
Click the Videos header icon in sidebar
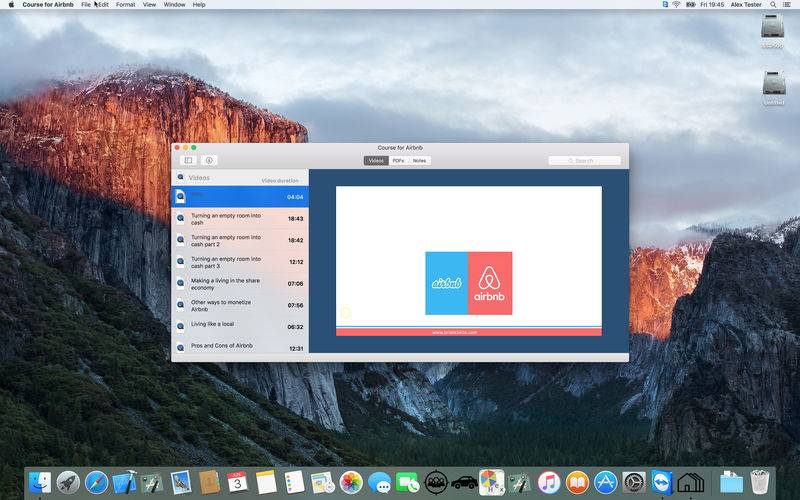click(x=181, y=177)
